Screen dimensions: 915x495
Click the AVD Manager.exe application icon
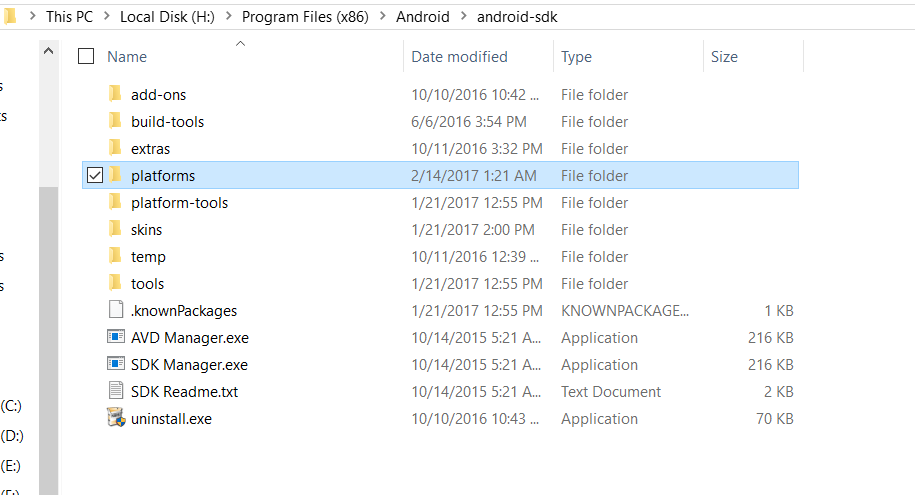(x=115, y=338)
